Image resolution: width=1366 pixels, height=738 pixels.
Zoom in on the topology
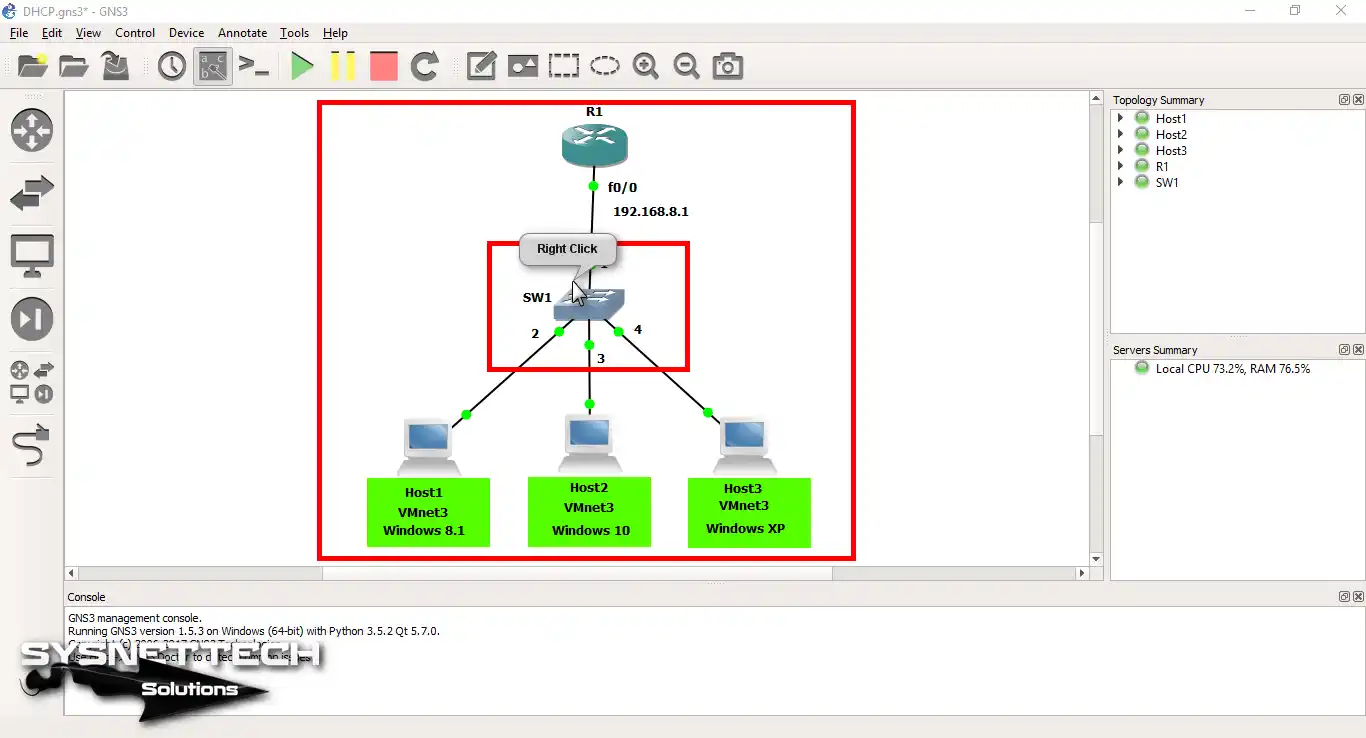point(646,66)
